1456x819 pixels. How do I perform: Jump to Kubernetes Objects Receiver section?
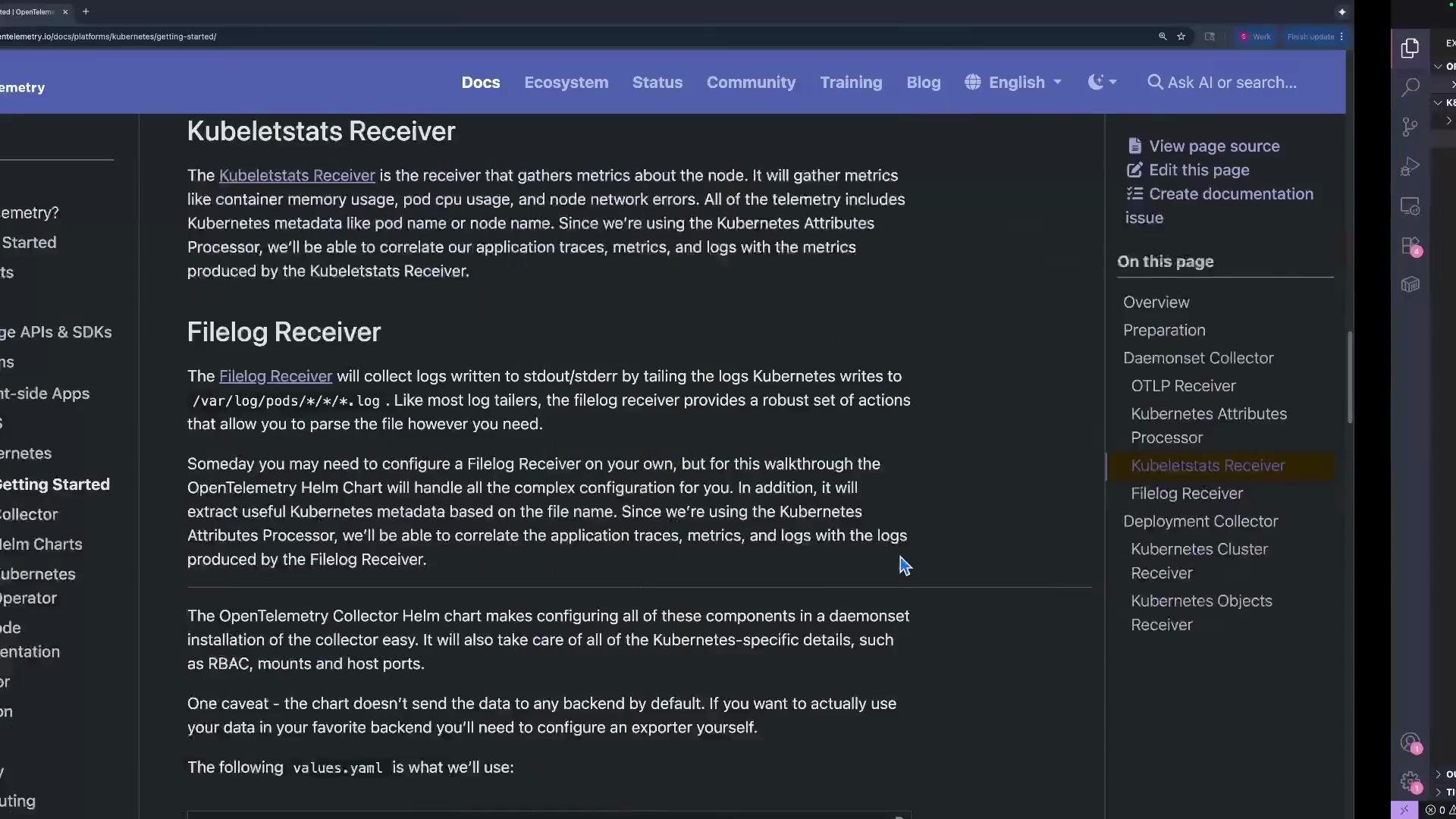point(1201,613)
